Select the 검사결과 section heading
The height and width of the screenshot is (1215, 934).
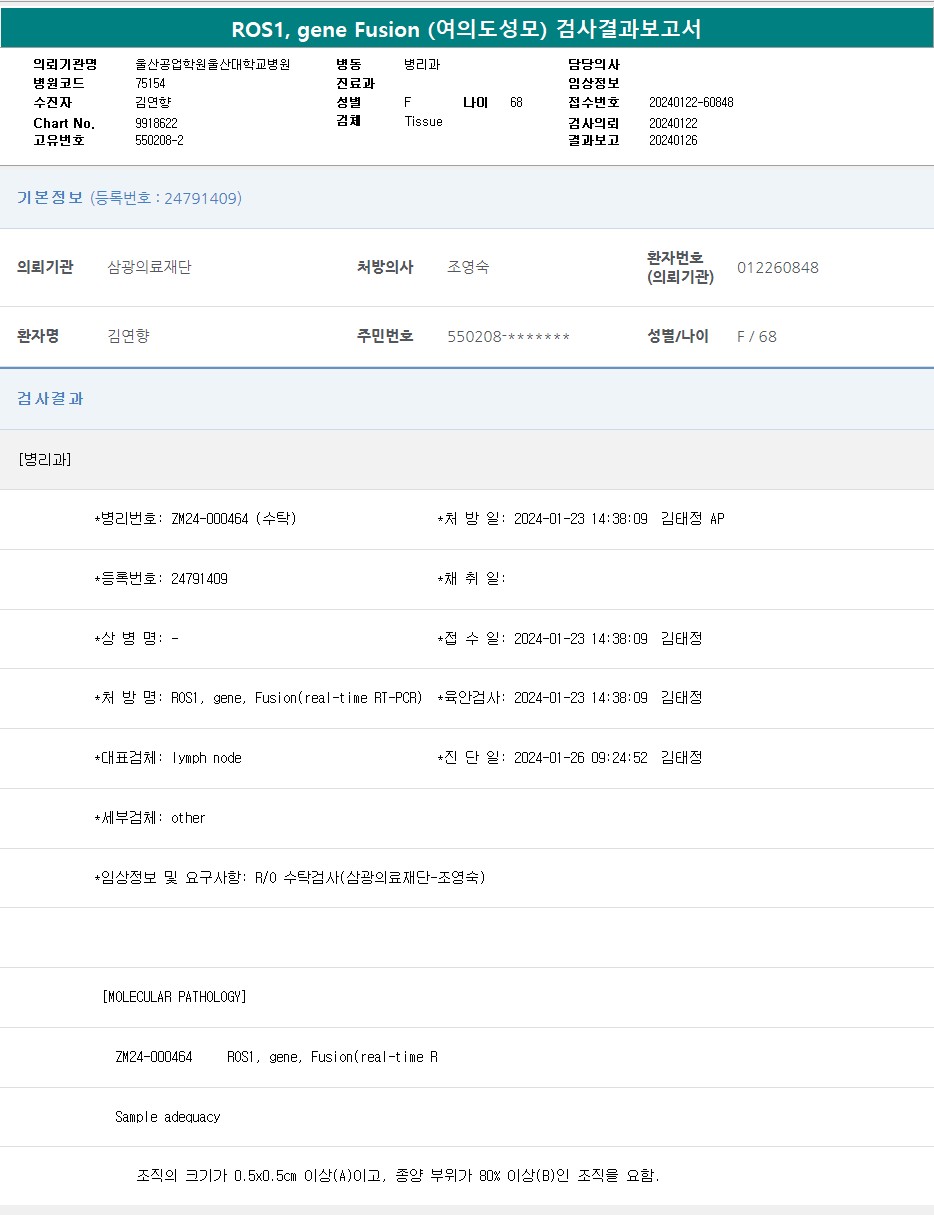50,398
